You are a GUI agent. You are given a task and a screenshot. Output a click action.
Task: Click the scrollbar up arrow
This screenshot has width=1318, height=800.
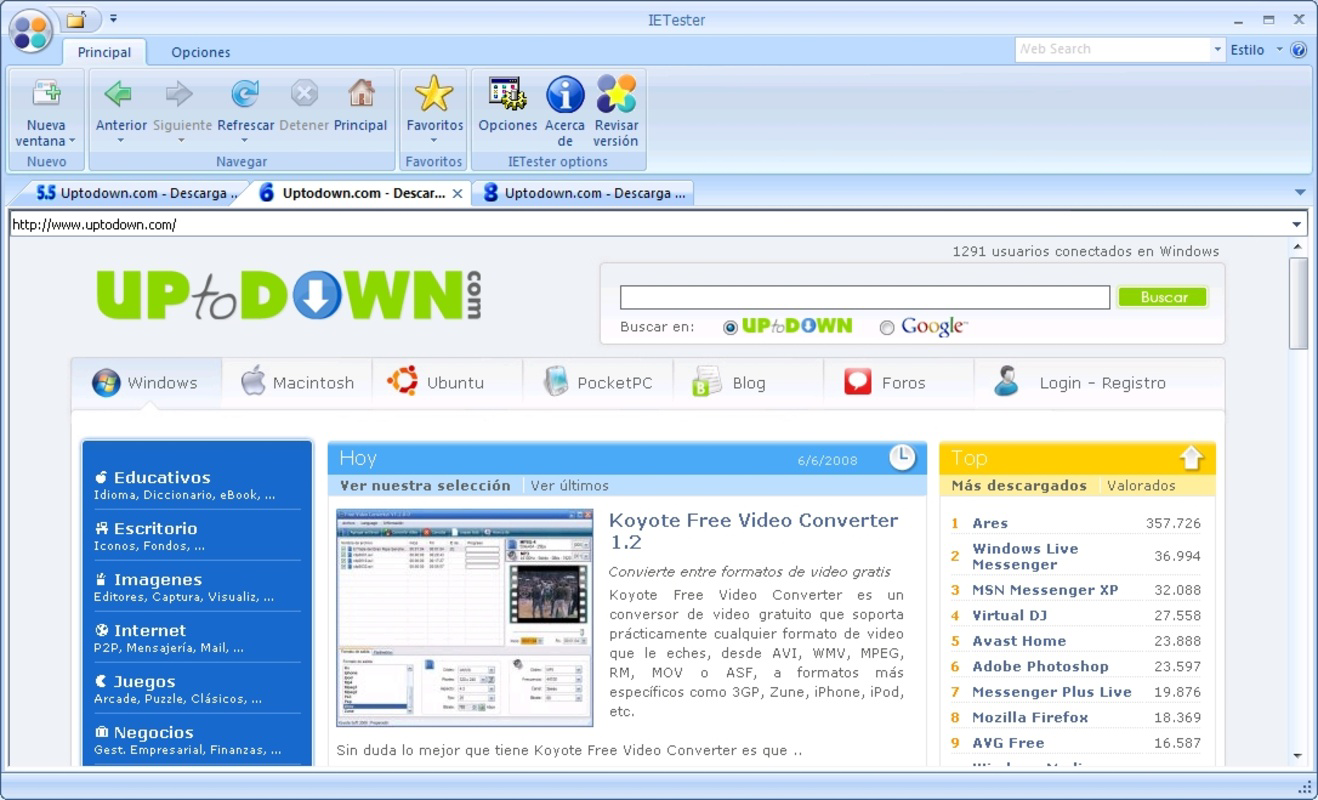click(x=1297, y=247)
